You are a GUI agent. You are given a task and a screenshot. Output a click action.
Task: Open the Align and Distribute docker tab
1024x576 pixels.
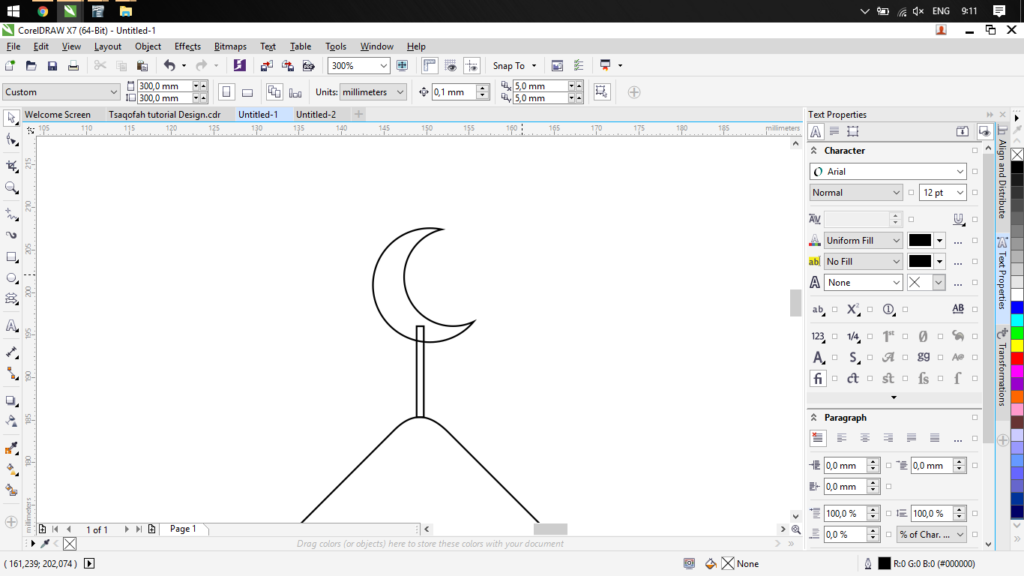(x=1002, y=178)
